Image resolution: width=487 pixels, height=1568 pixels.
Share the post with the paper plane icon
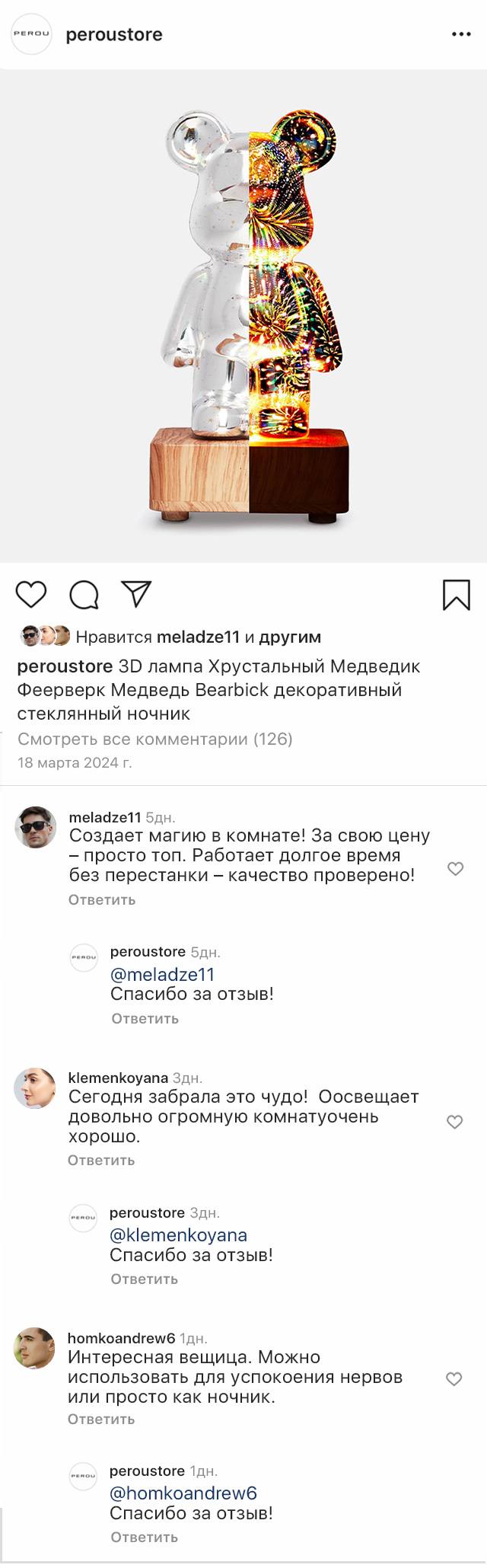137,594
